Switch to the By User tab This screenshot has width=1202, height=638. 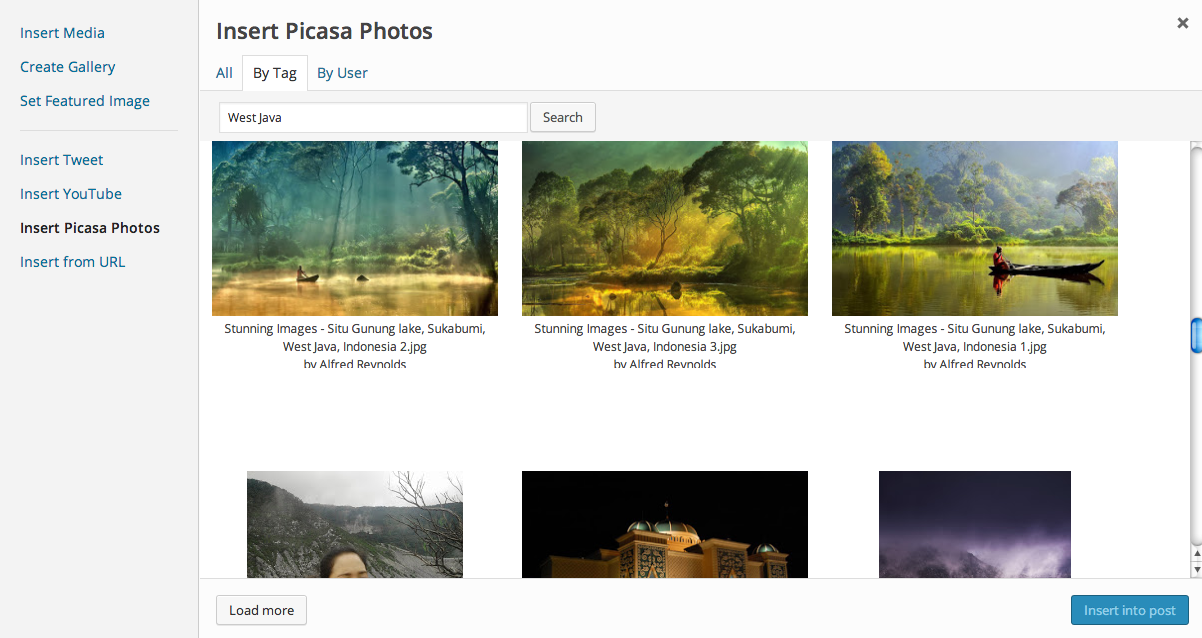pos(342,73)
